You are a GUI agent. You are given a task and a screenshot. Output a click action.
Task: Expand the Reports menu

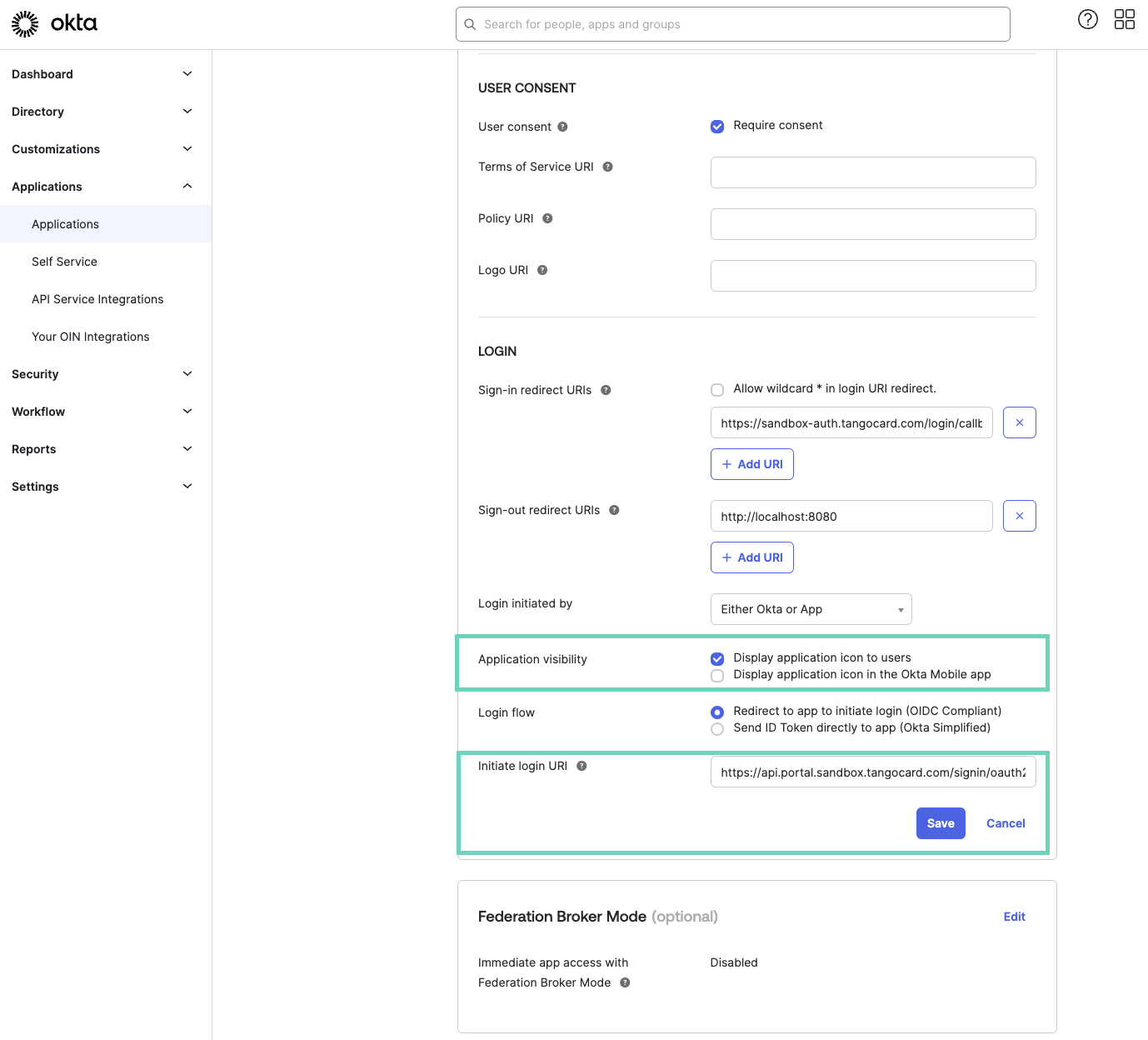coord(105,449)
